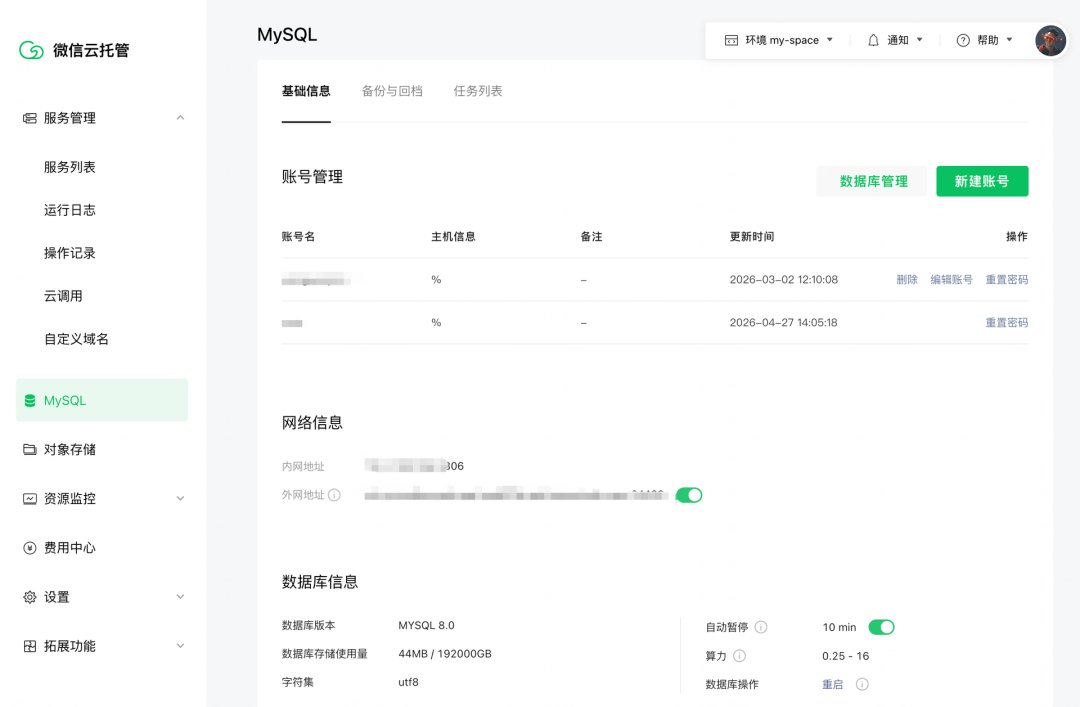Image resolution: width=1080 pixels, height=707 pixels.
Task: Click the 通知 bell icon
Action: tap(873, 40)
